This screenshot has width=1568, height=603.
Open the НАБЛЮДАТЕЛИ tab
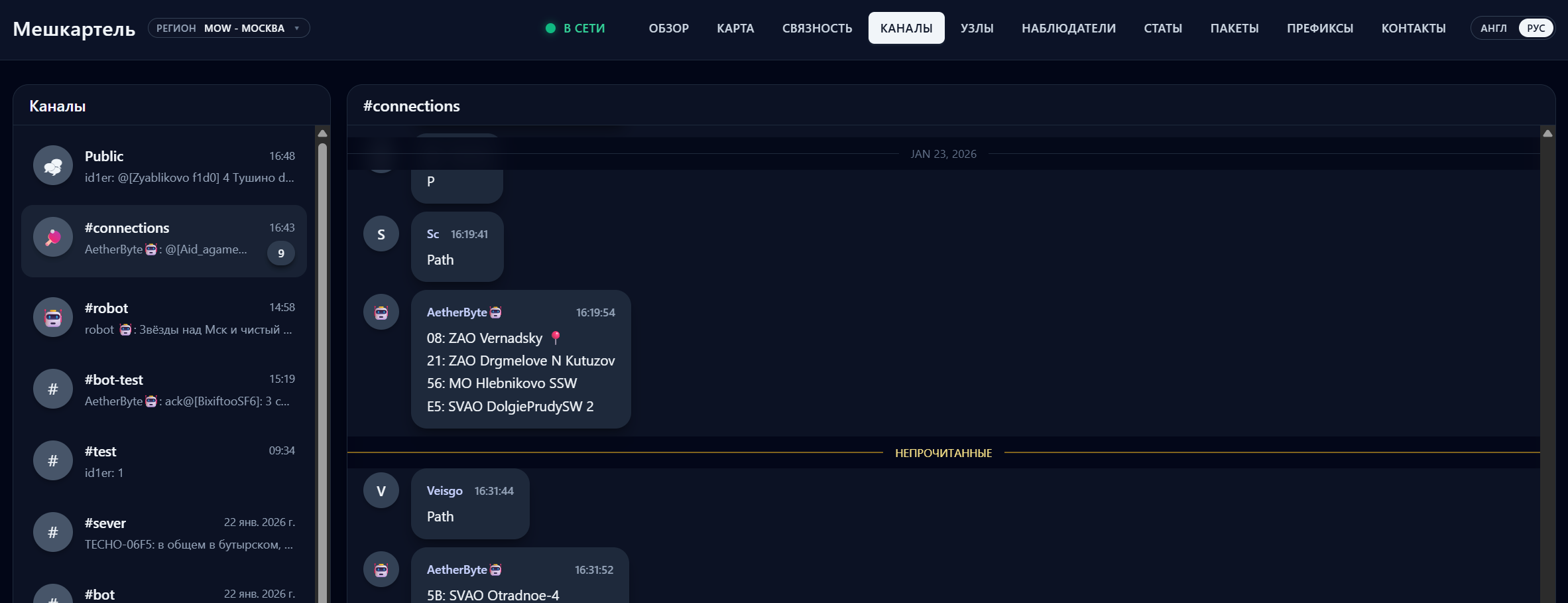click(1068, 29)
